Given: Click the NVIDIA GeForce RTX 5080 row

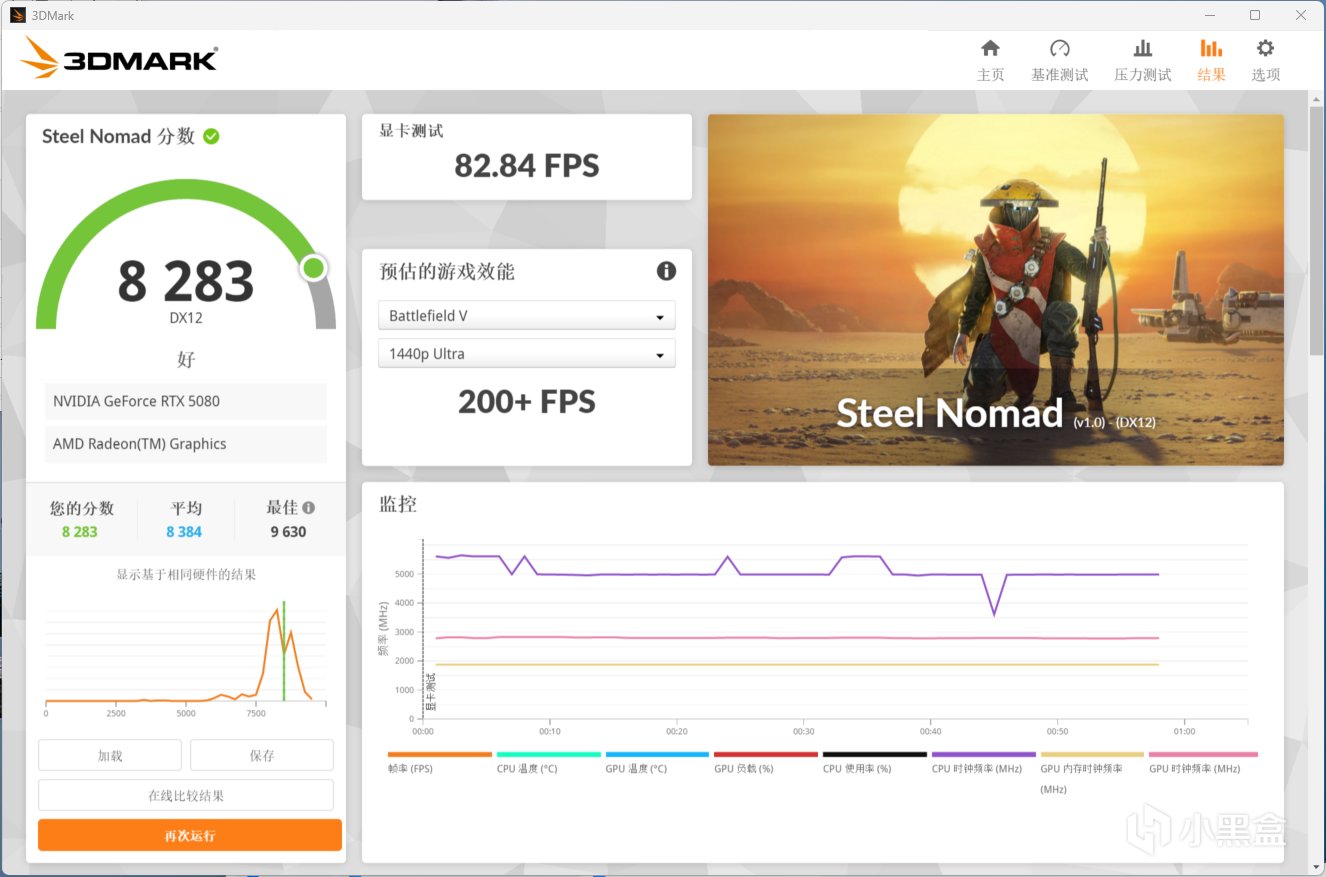Looking at the screenshot, I should click(186, 401).
